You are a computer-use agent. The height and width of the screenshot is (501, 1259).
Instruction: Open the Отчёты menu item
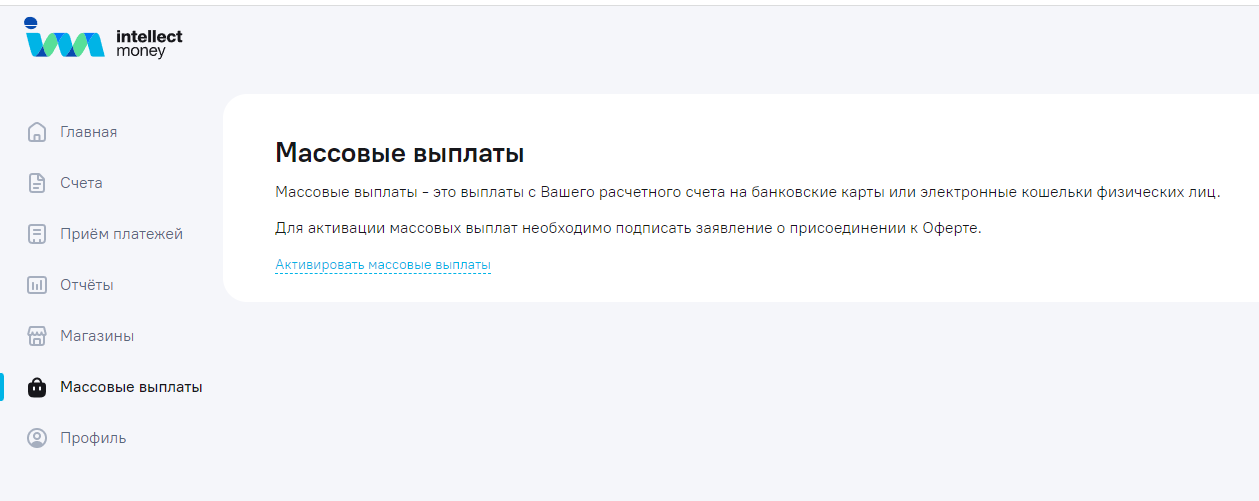click(86, 285)
